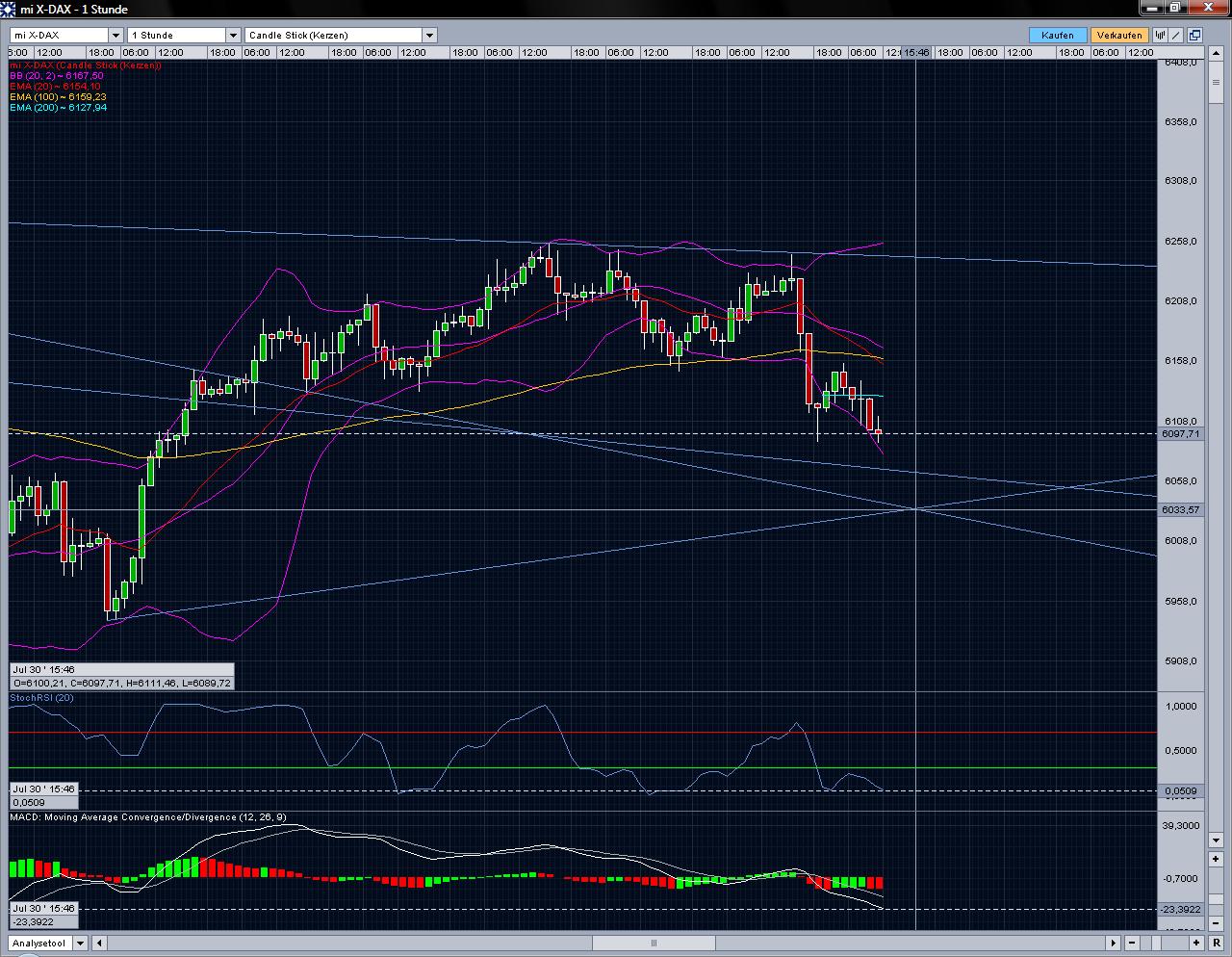
Task: Select the trend line drawing tool
Action: pyautogui.click(x=1175, y=35)
